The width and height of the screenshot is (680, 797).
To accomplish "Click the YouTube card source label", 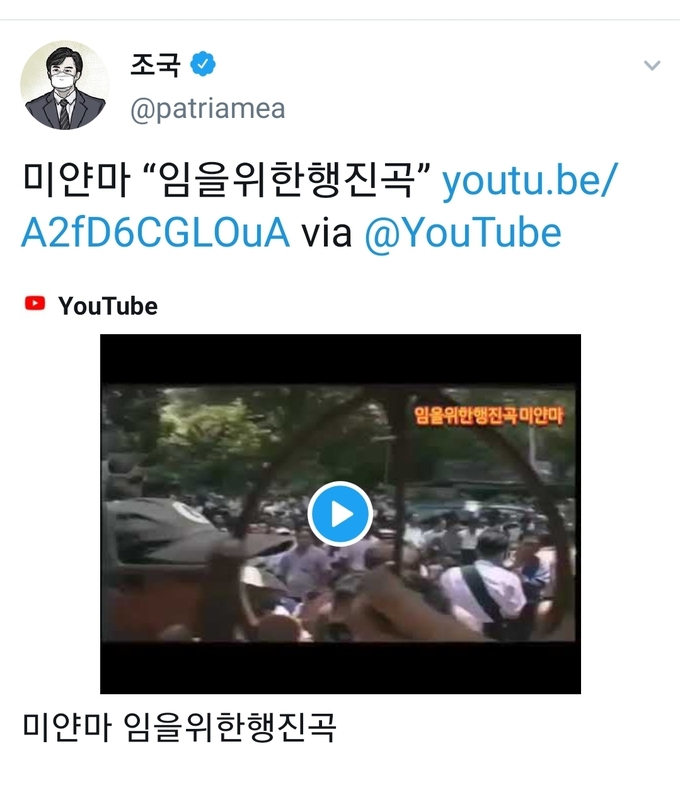I will [108, 306].
